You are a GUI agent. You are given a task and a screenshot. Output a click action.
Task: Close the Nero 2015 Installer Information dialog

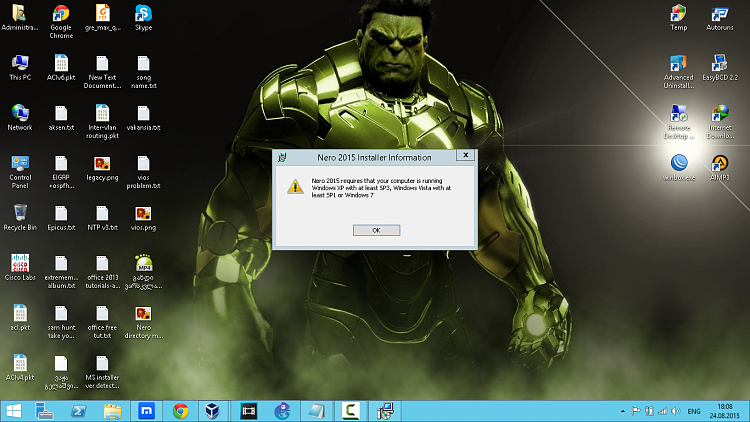coord(465,155)
